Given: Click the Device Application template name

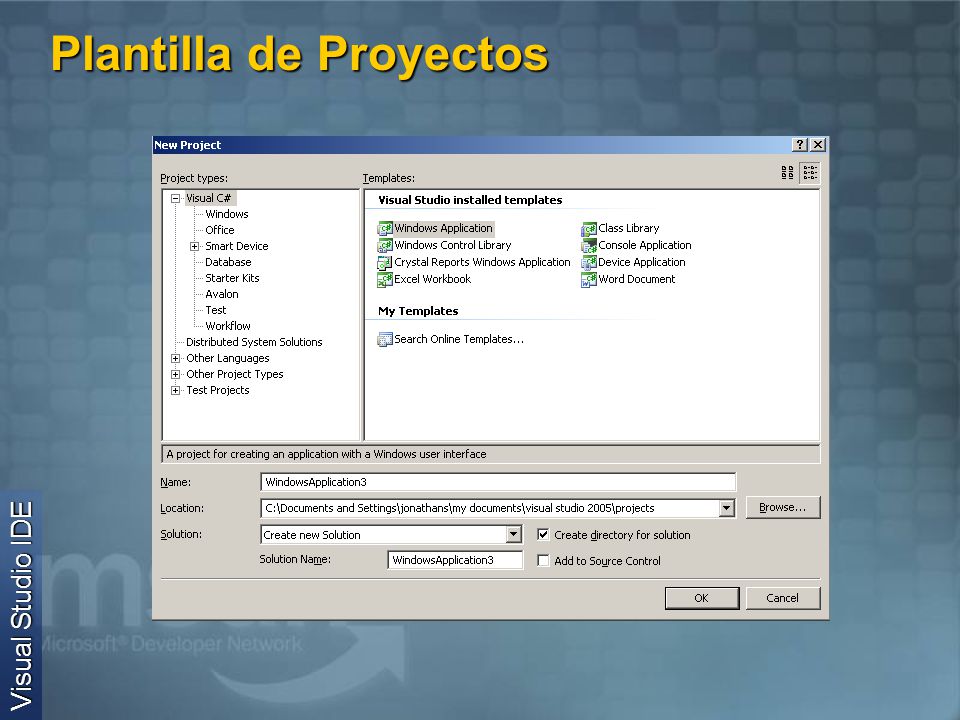Looking at the screenshot, I should coord(642,263).
